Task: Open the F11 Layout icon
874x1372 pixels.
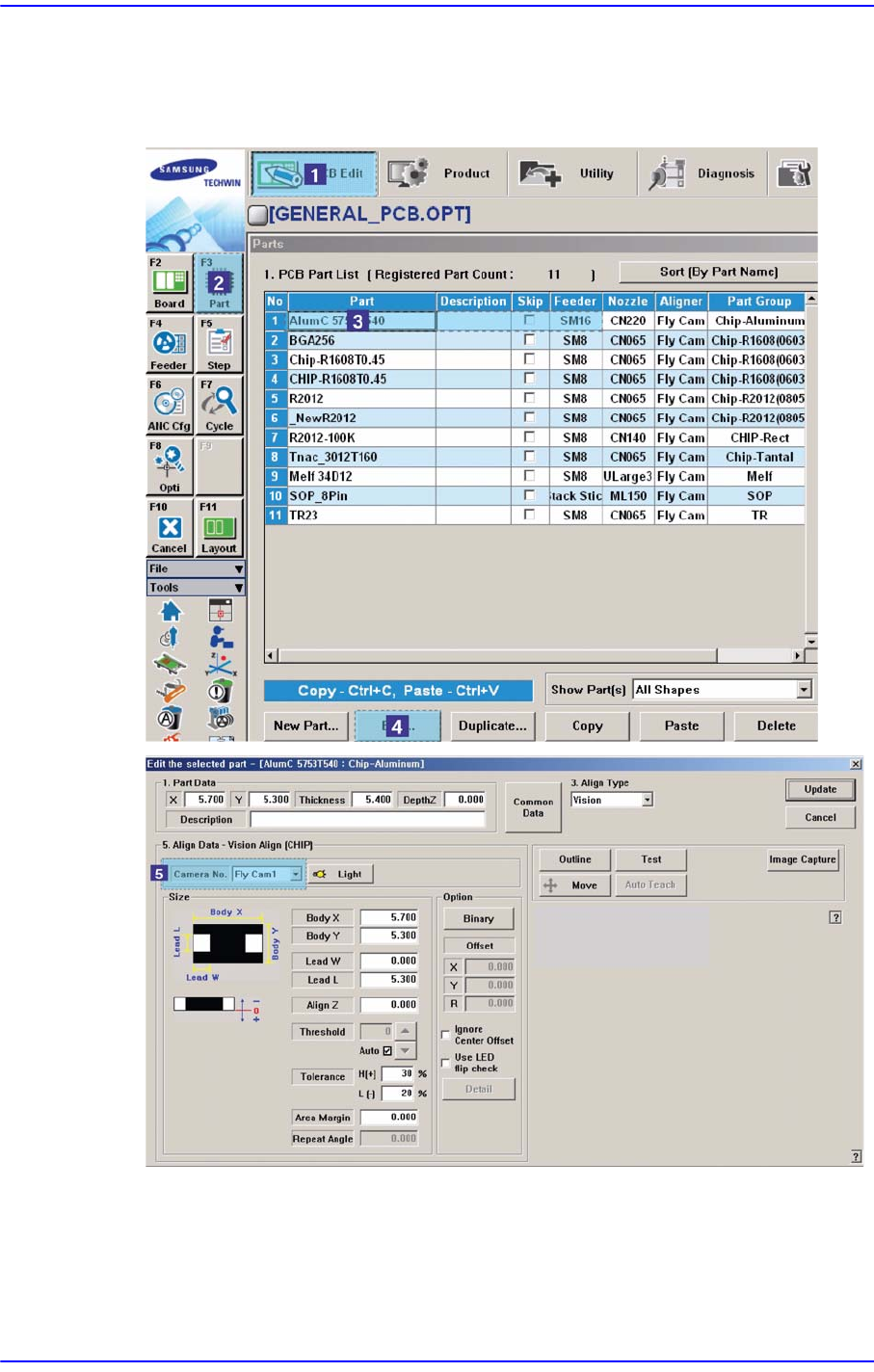Action: 220,528
